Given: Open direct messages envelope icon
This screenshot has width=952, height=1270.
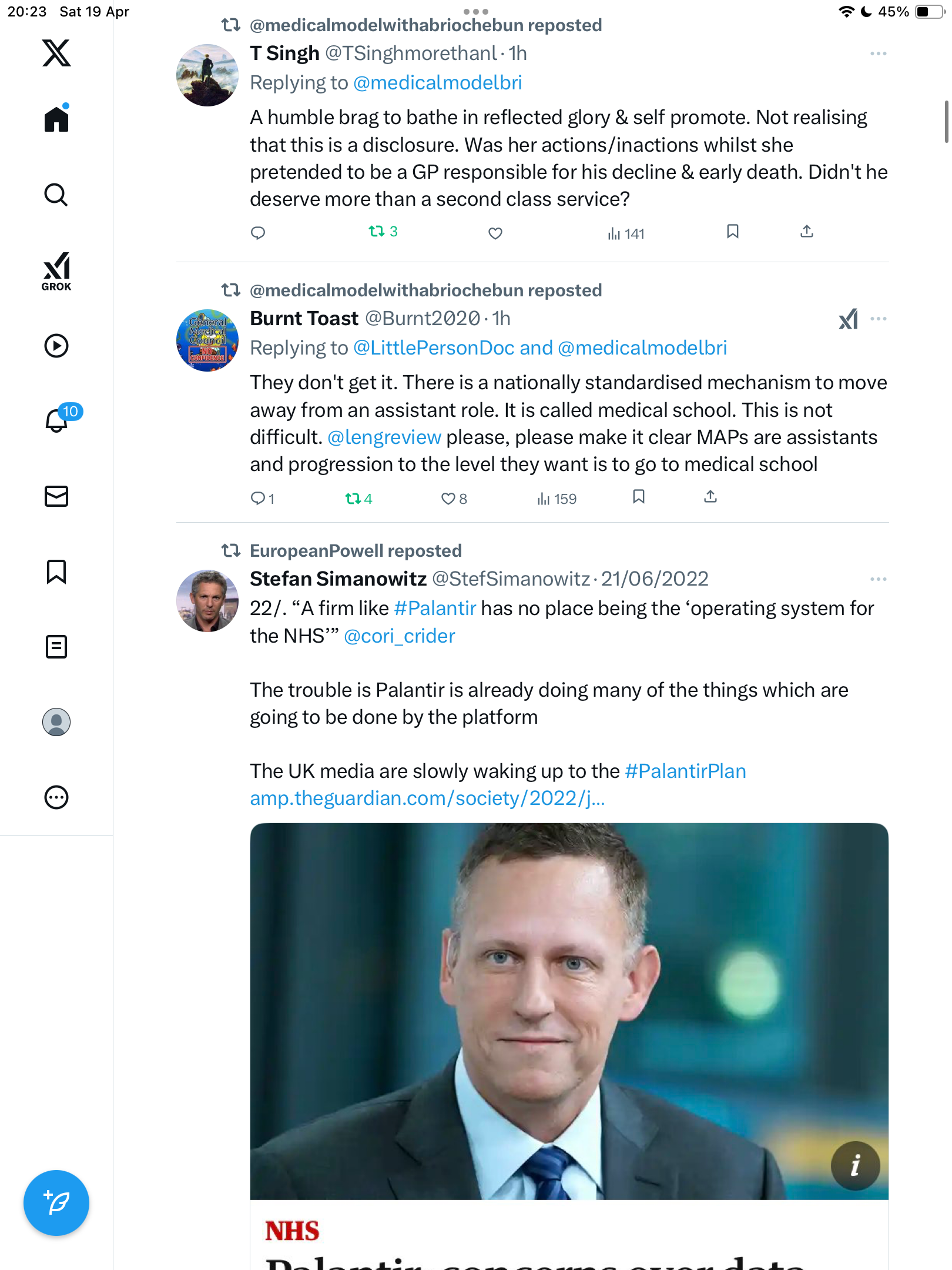Looking at the screenshot, I should (56, 496).
